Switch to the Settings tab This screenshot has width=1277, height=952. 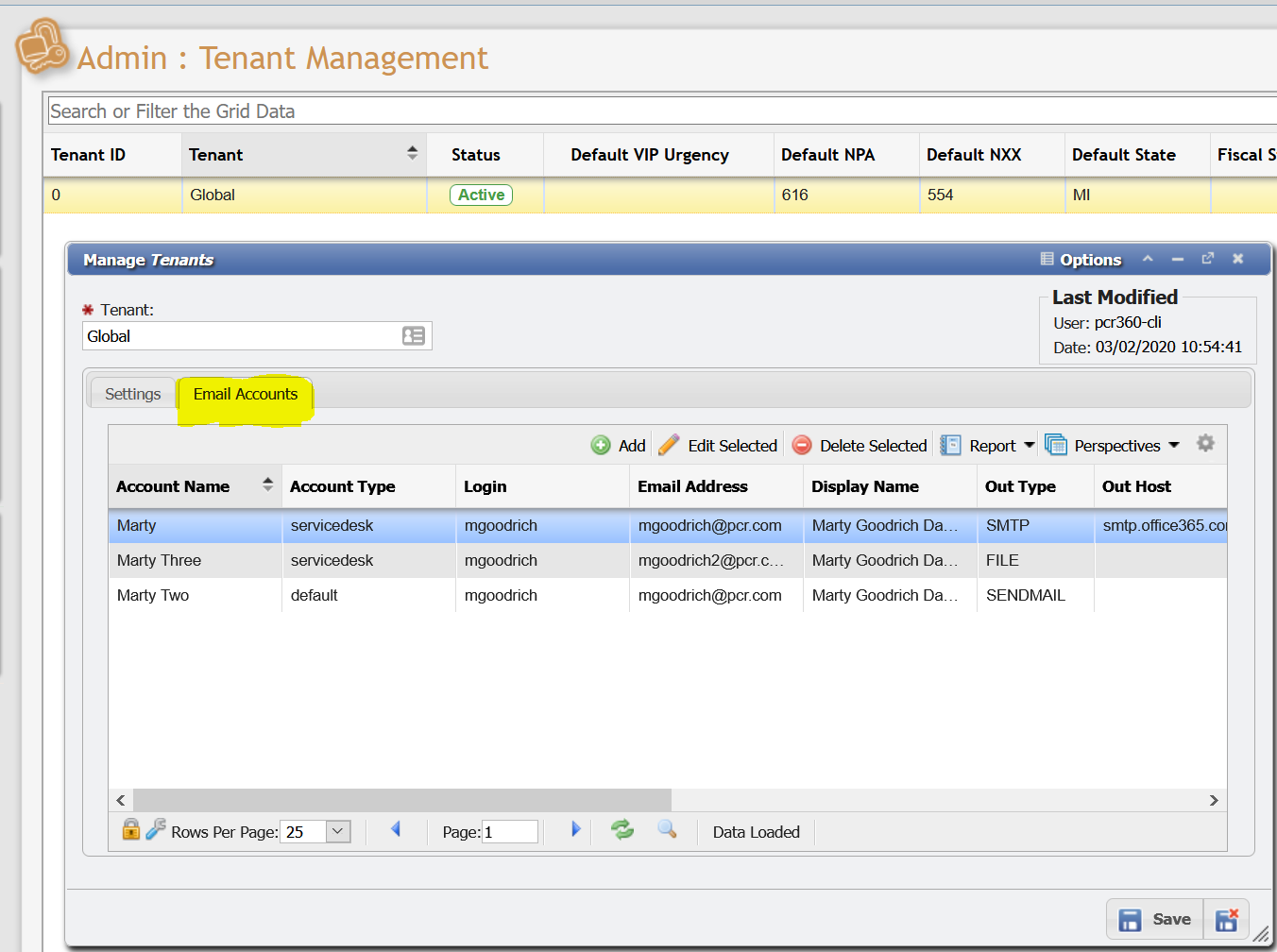(x=132, y=393)
